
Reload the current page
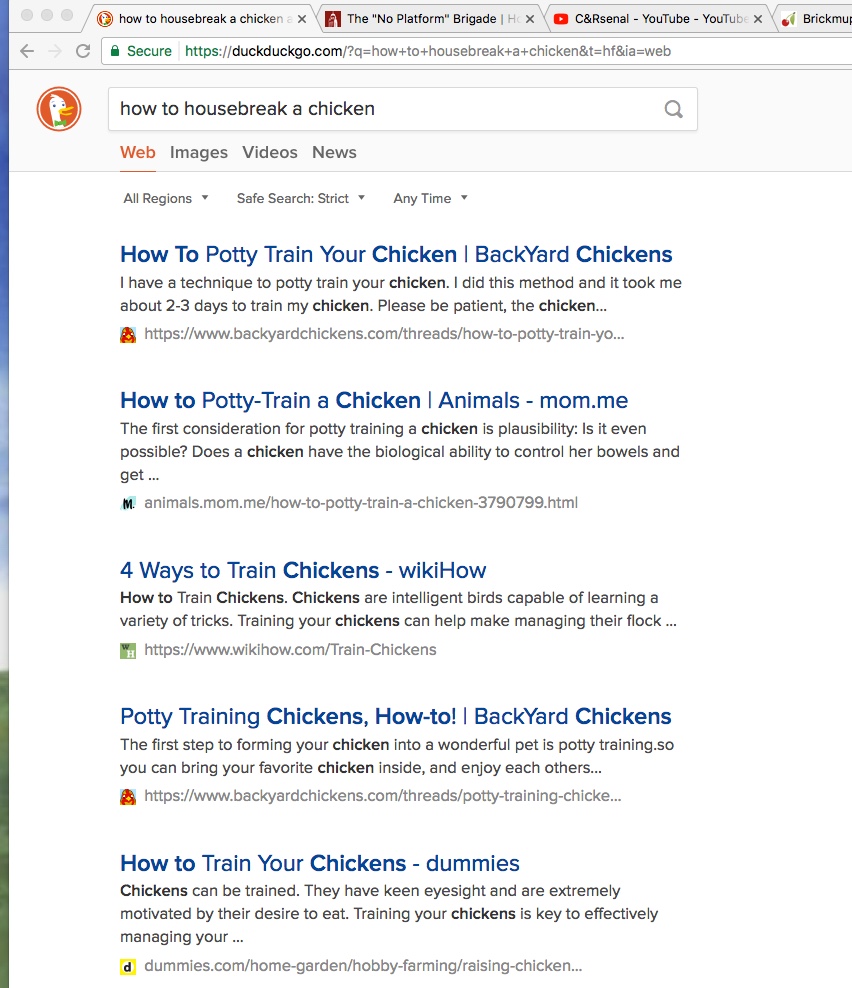(x=83, y=51)
